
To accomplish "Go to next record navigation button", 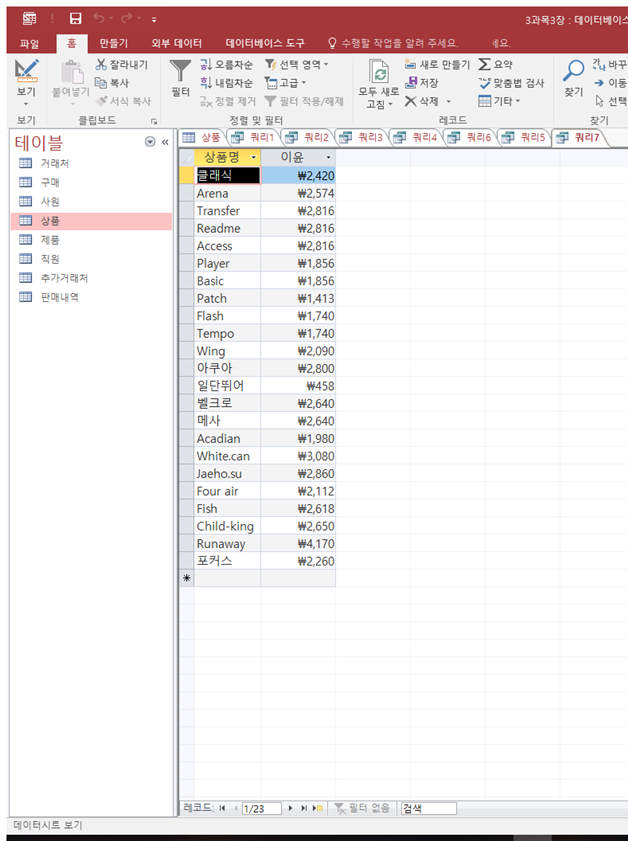I will point(290,808).
